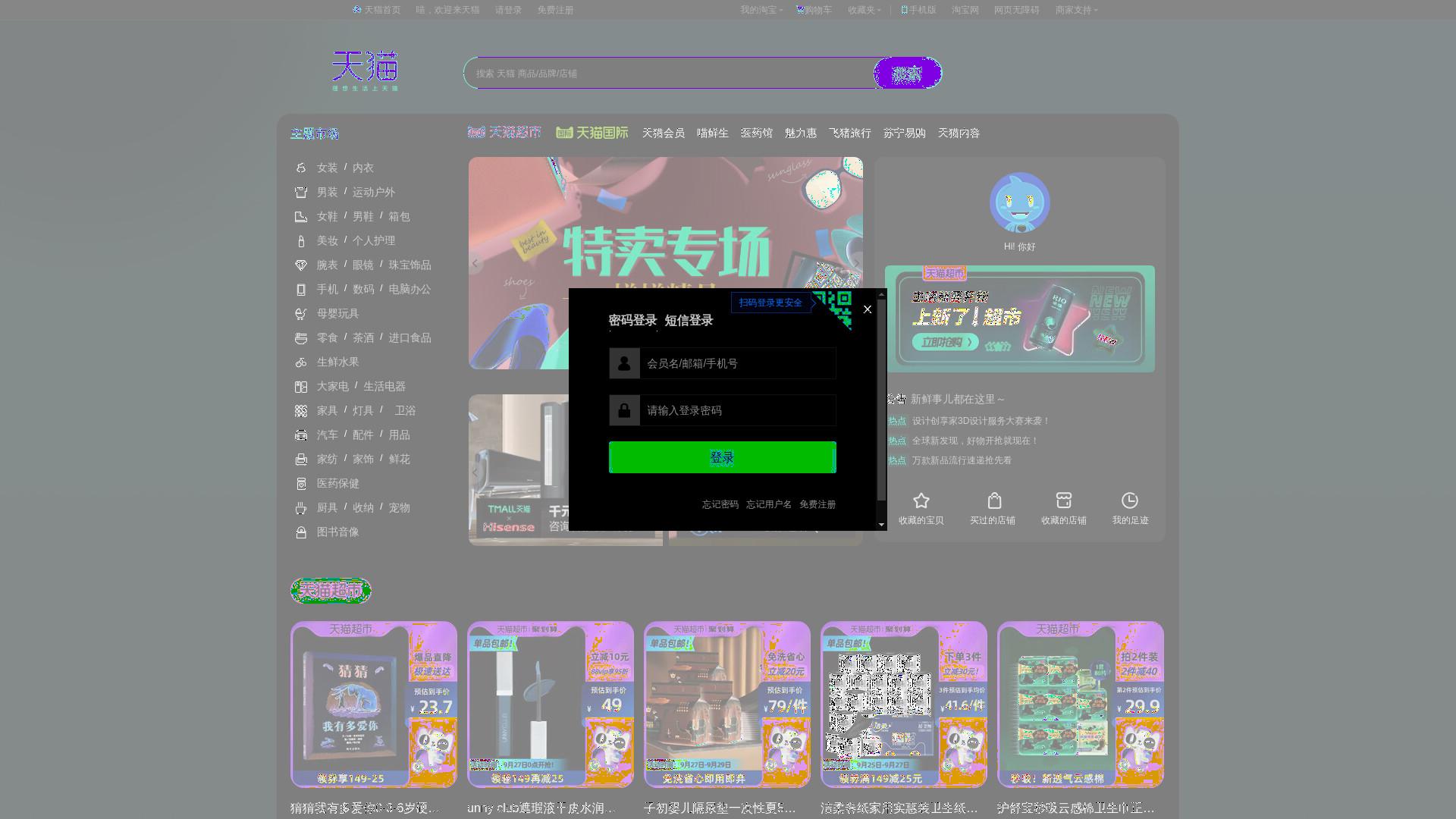Viewport: 1456px width, 819px height.
Task: Open 苏宁易购 nav item
Action: [x=905, y=133]
